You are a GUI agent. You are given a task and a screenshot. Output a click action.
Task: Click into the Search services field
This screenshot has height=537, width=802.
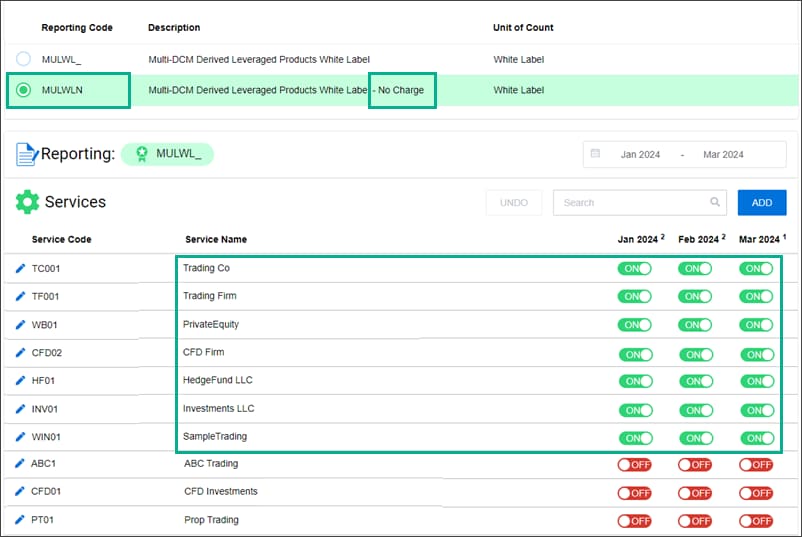[630, 203]
